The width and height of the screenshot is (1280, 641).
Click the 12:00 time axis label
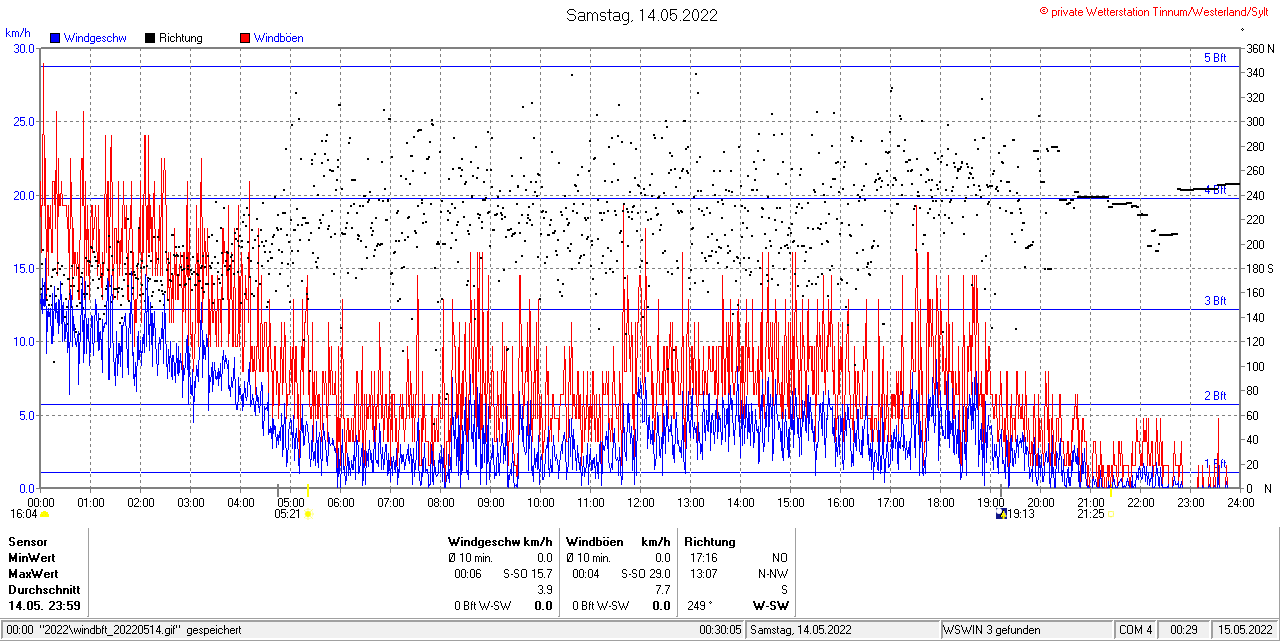641,502
